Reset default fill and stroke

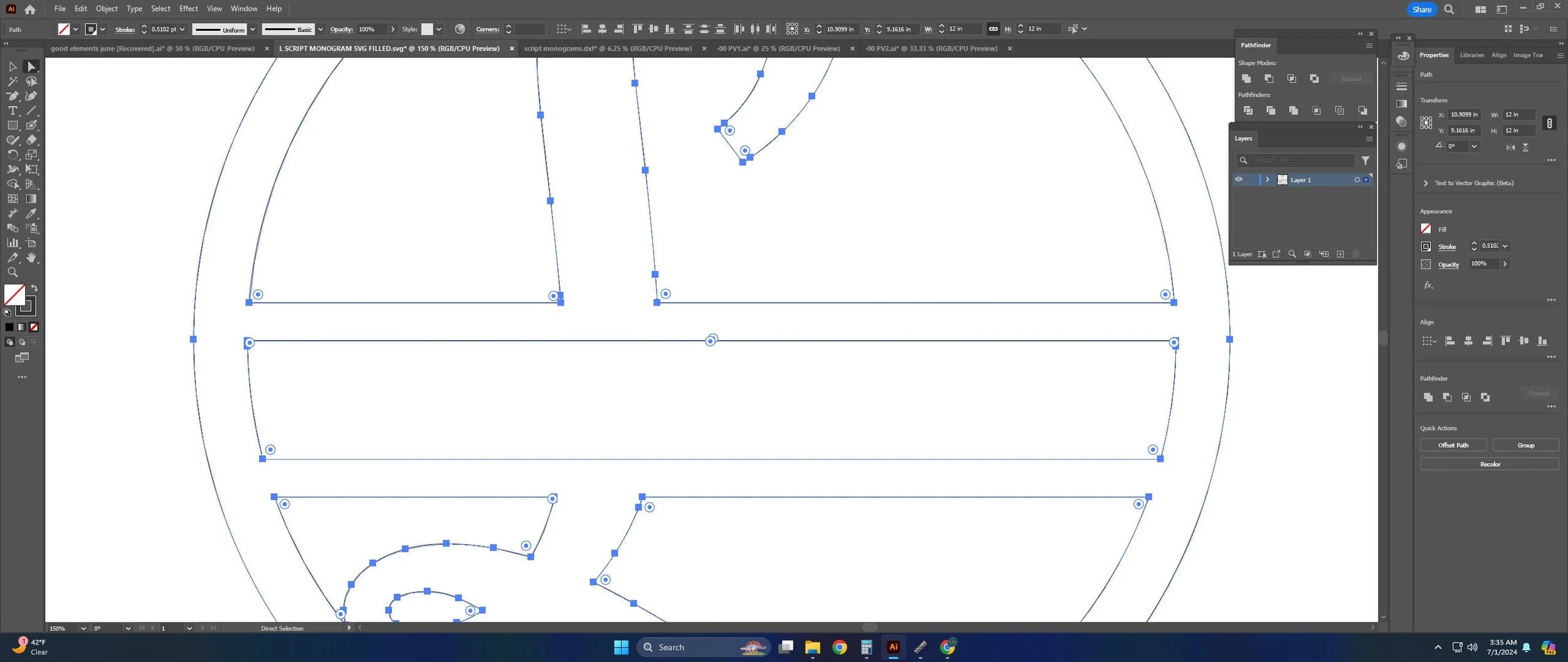[x=7, y=312]
